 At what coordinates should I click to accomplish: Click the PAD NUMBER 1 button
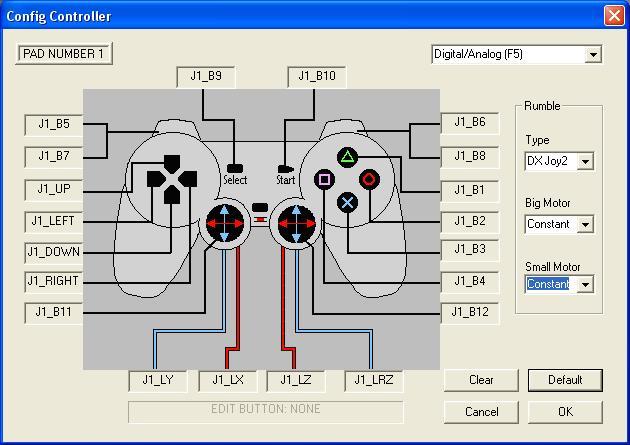click(64, 53)
